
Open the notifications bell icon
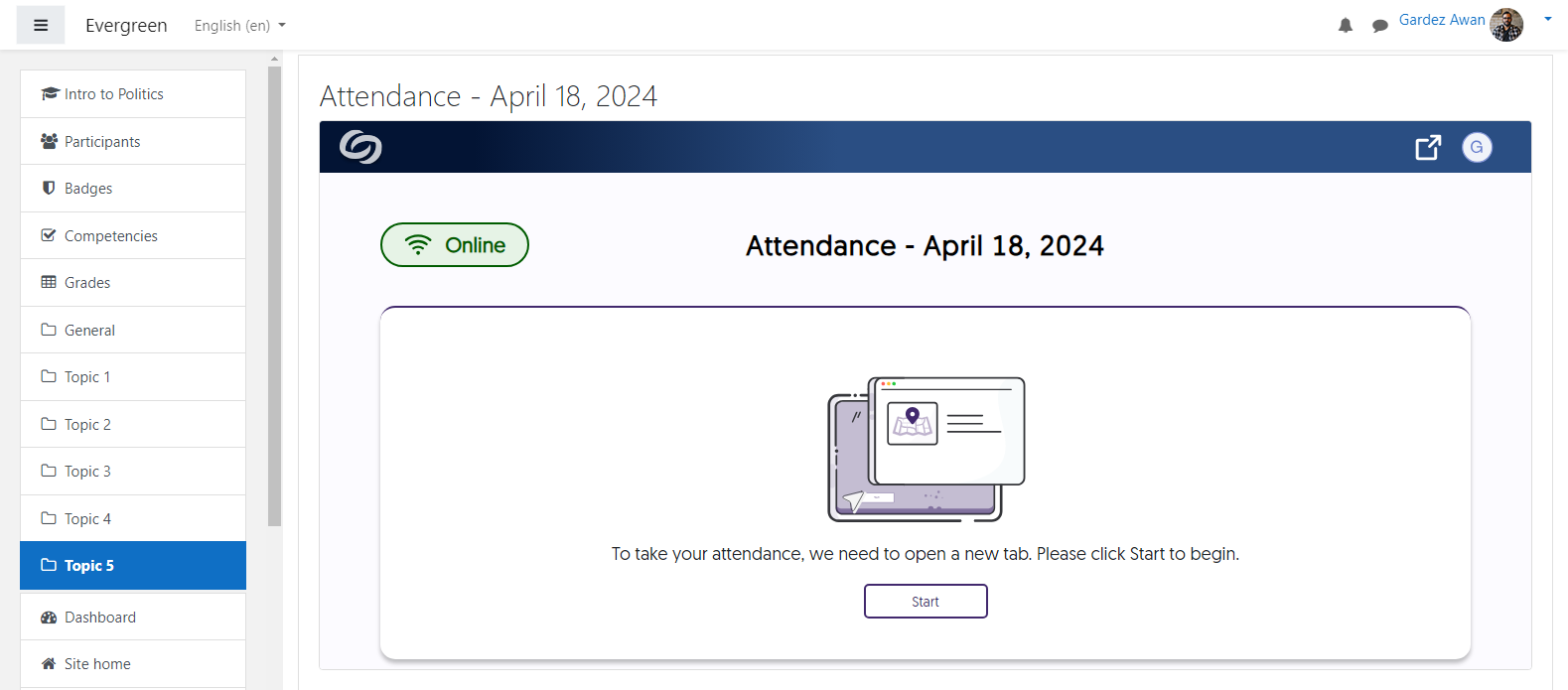click(1346, 26)
